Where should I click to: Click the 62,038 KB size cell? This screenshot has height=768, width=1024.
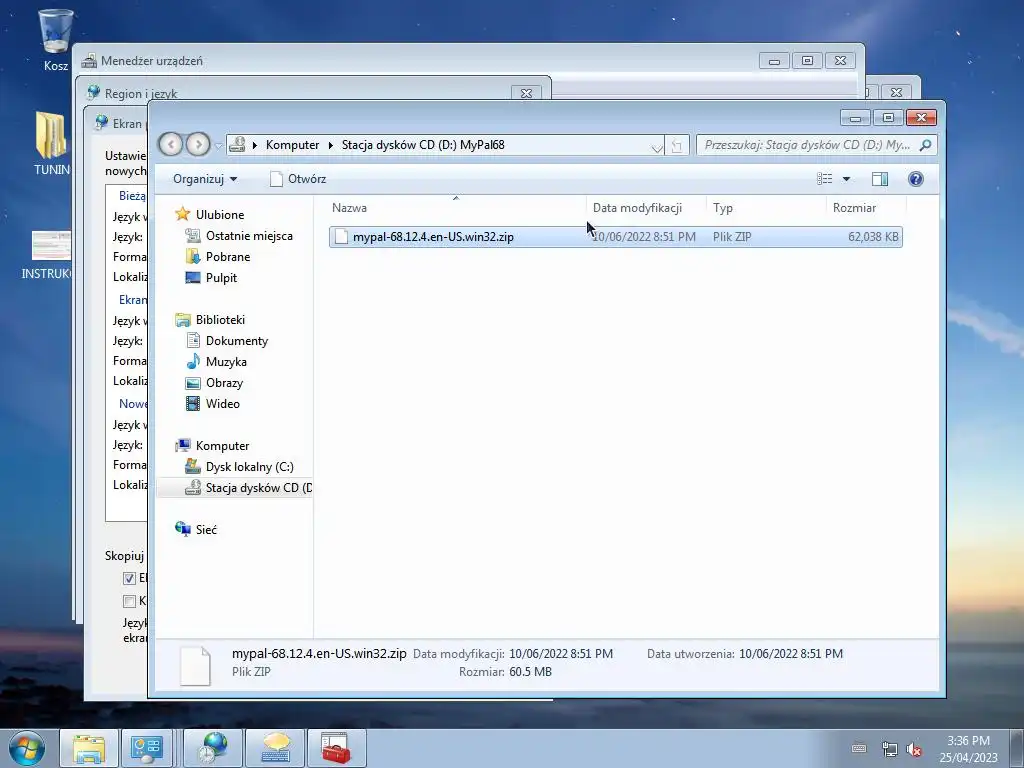[x=873, y=237]
